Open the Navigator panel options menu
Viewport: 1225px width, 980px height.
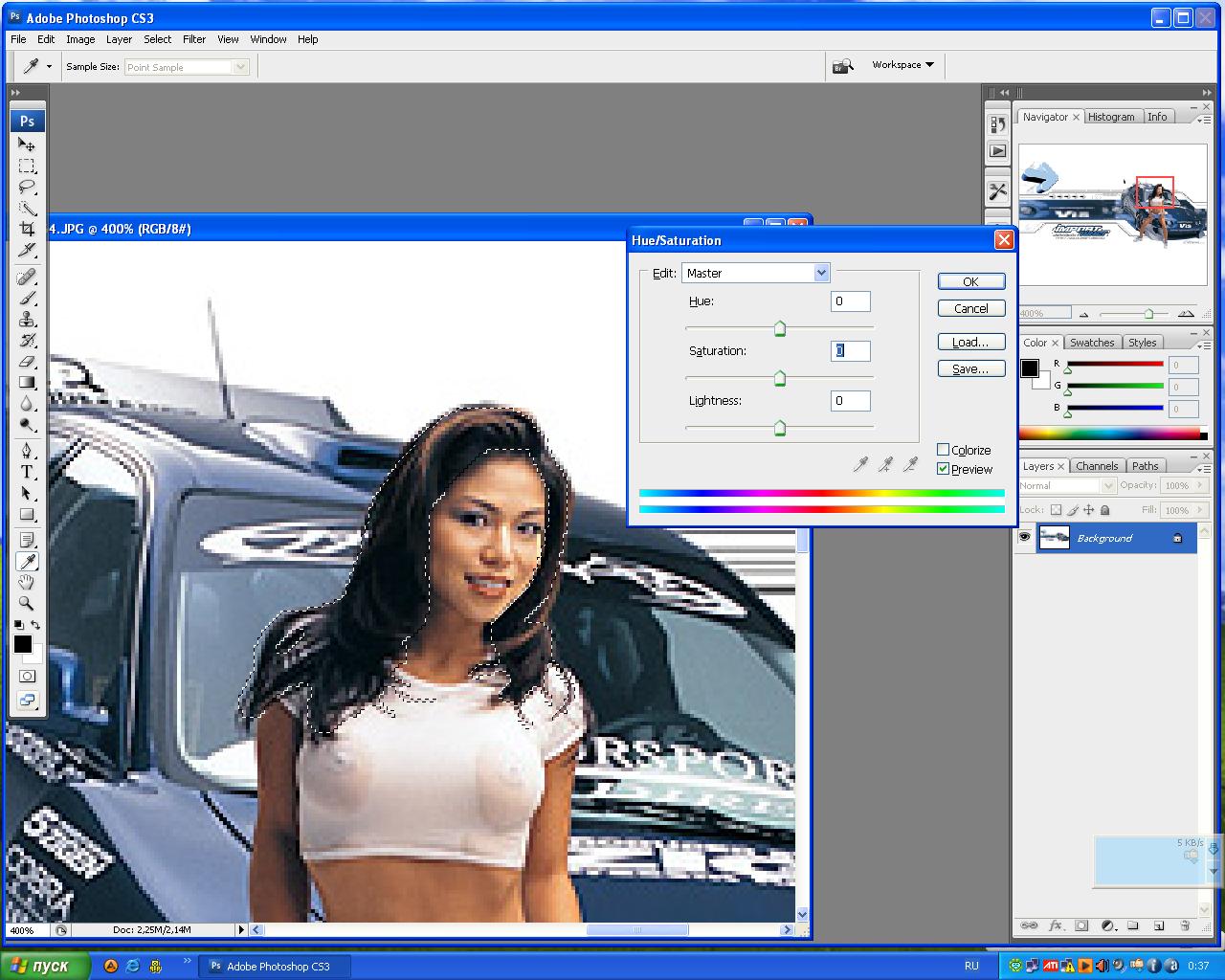pyautogui.click(x=1202, y=119)
